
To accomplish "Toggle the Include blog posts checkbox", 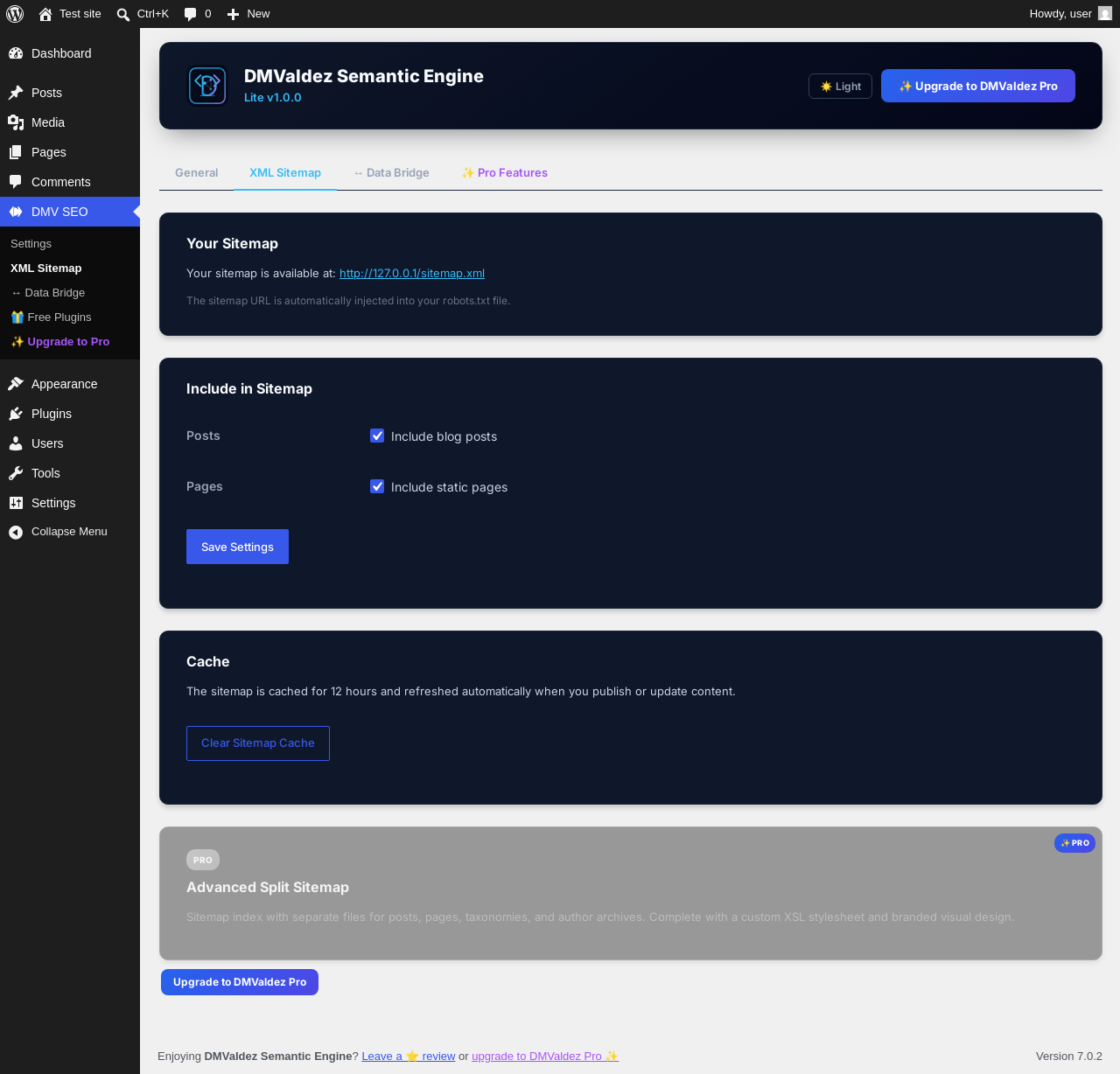I will coord(377,436).
